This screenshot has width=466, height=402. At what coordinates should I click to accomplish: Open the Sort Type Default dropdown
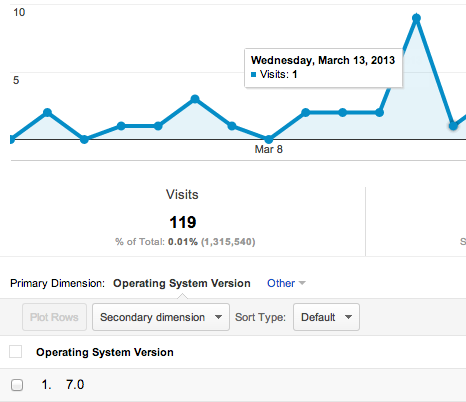[x=326, y=317]
